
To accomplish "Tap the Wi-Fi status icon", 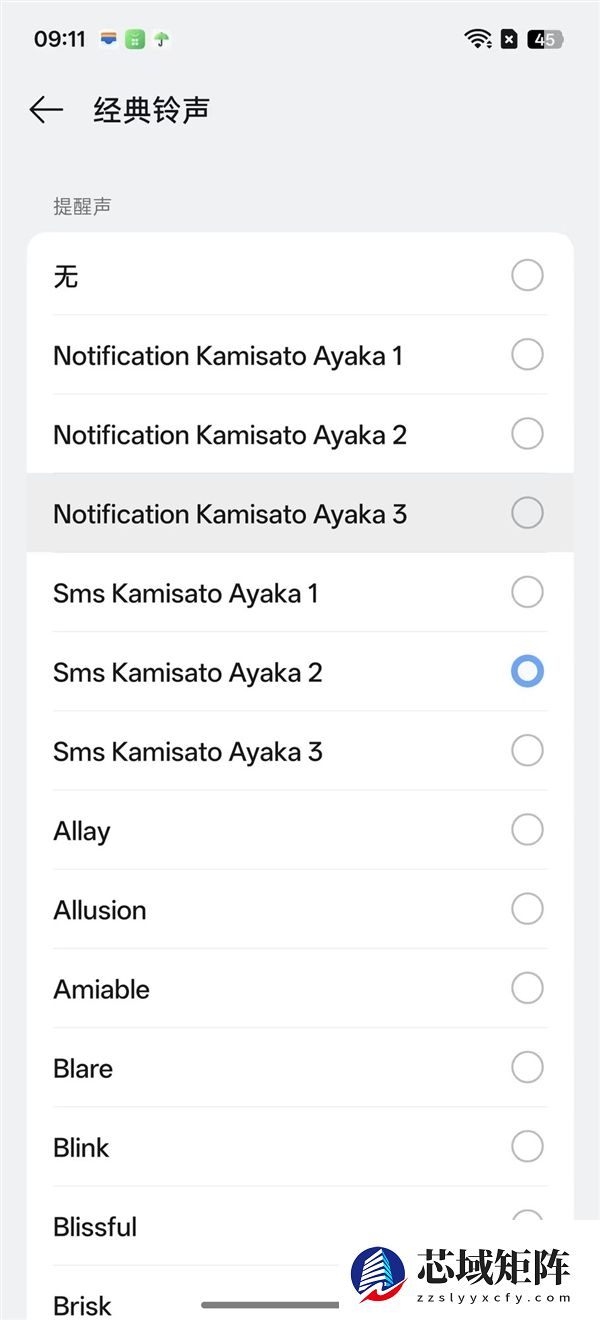I will (478, 40).
